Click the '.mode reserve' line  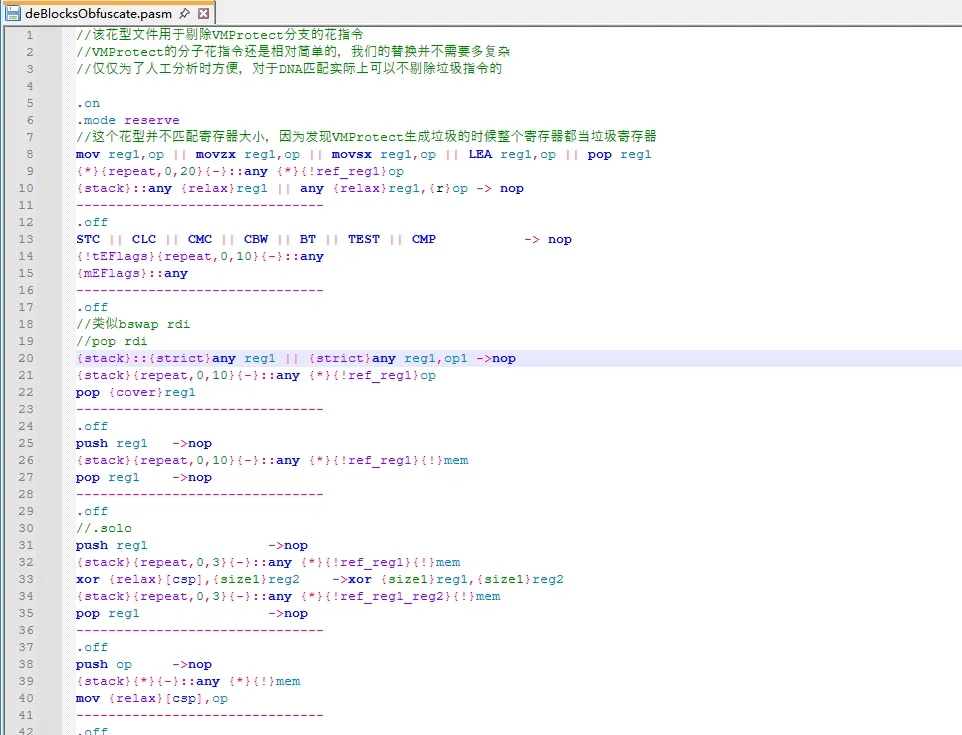coord(128,120)
